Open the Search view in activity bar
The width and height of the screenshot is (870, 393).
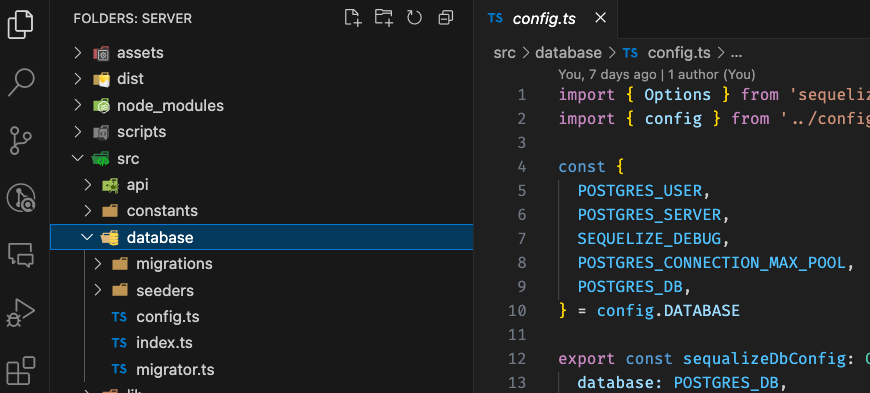point(21,82)
